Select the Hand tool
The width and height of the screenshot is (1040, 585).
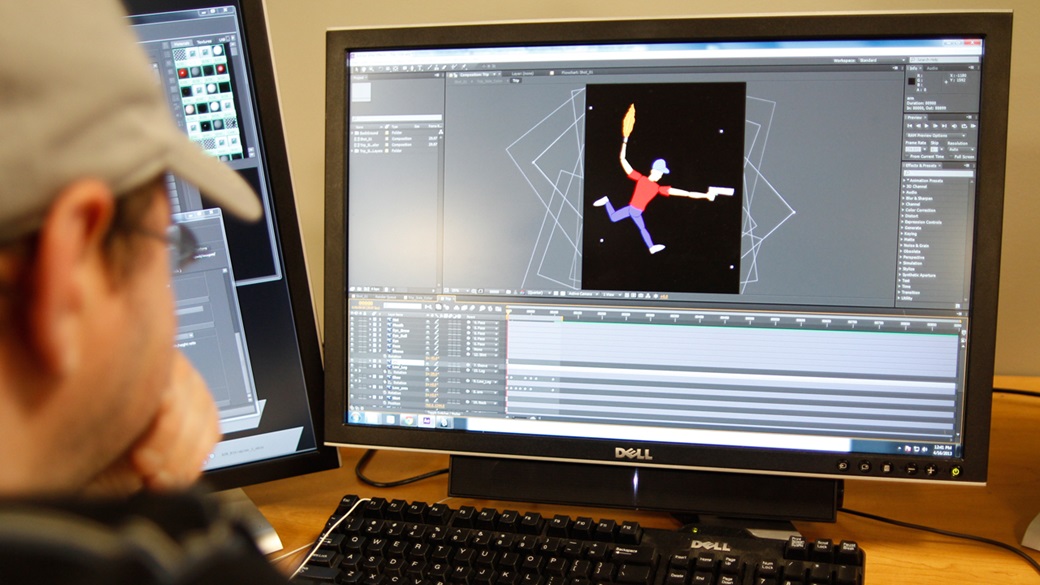[x=363, y=68]
